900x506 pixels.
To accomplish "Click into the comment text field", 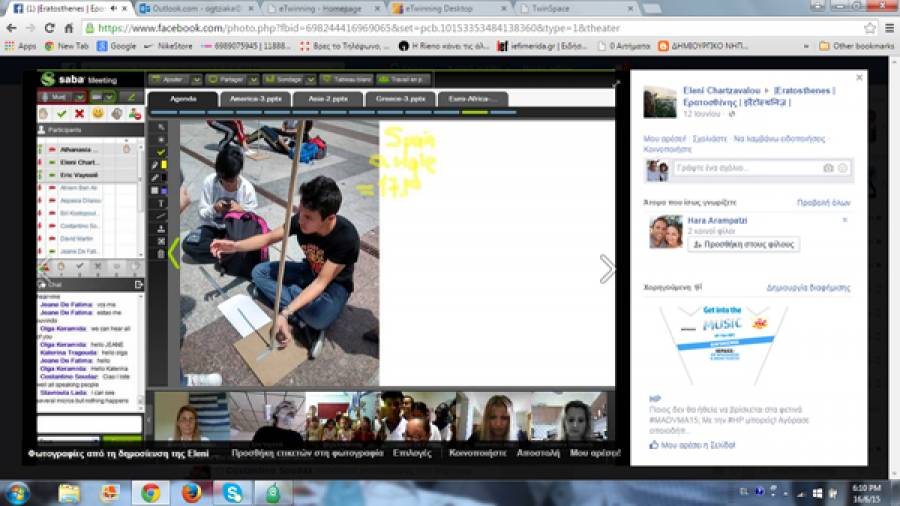I will point(745,168).
